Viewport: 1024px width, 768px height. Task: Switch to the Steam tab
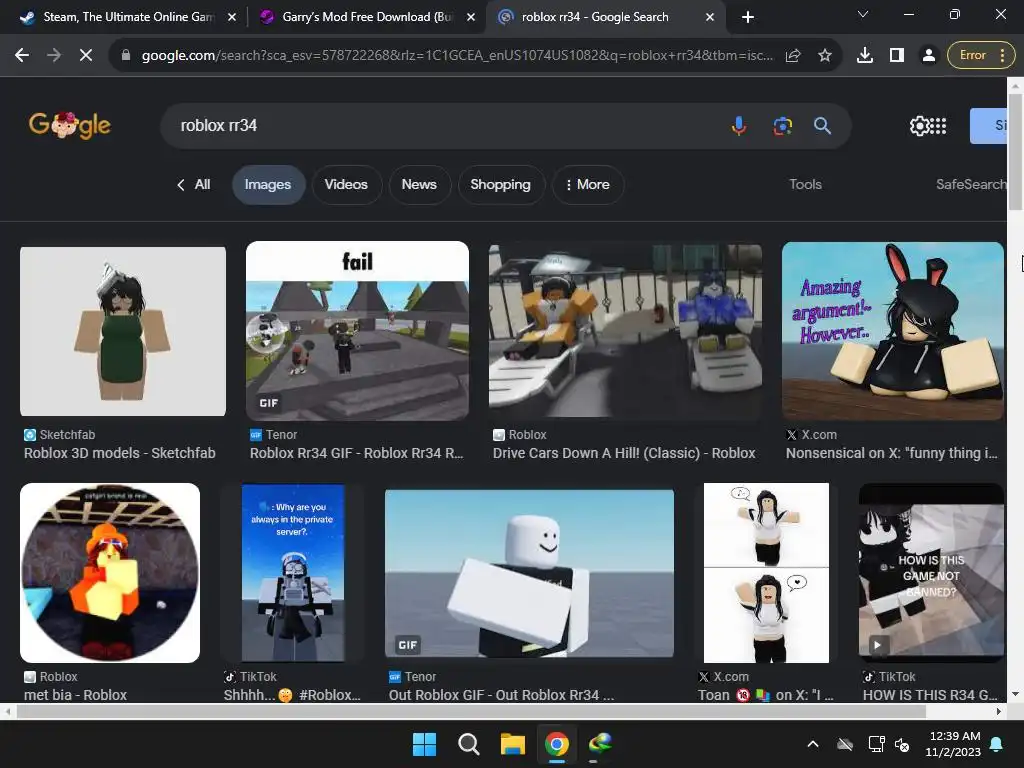tap(128, 17)
